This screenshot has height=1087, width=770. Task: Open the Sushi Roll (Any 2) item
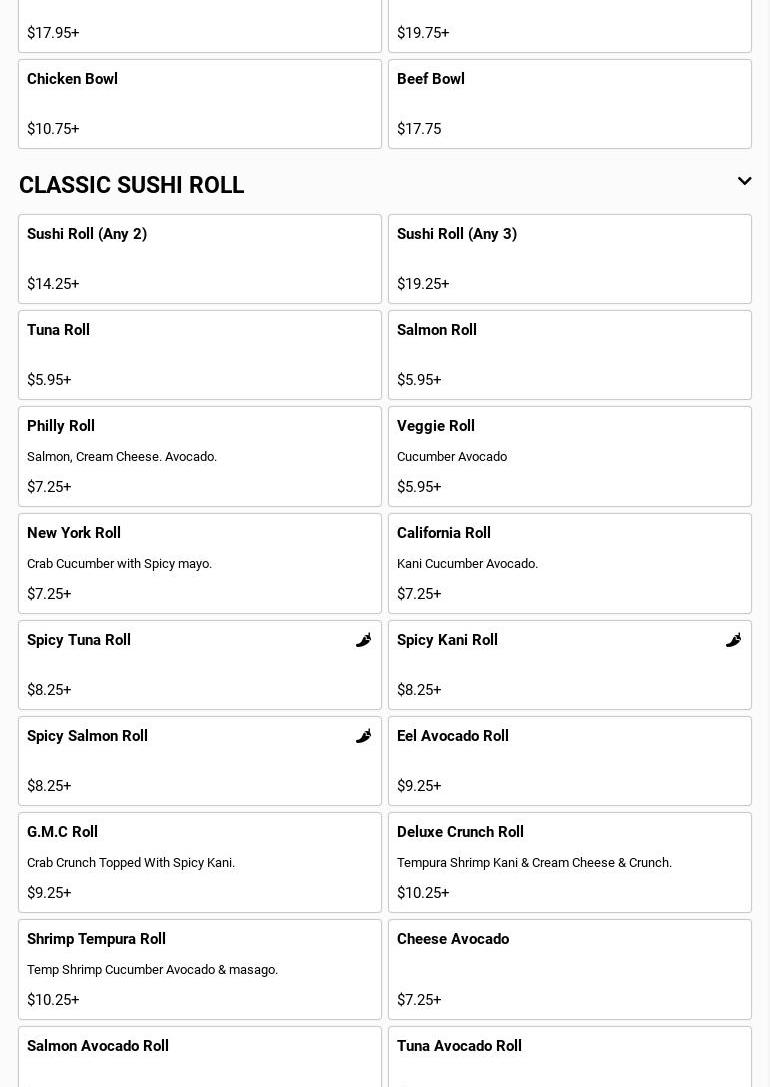click(x=200, y=259)
